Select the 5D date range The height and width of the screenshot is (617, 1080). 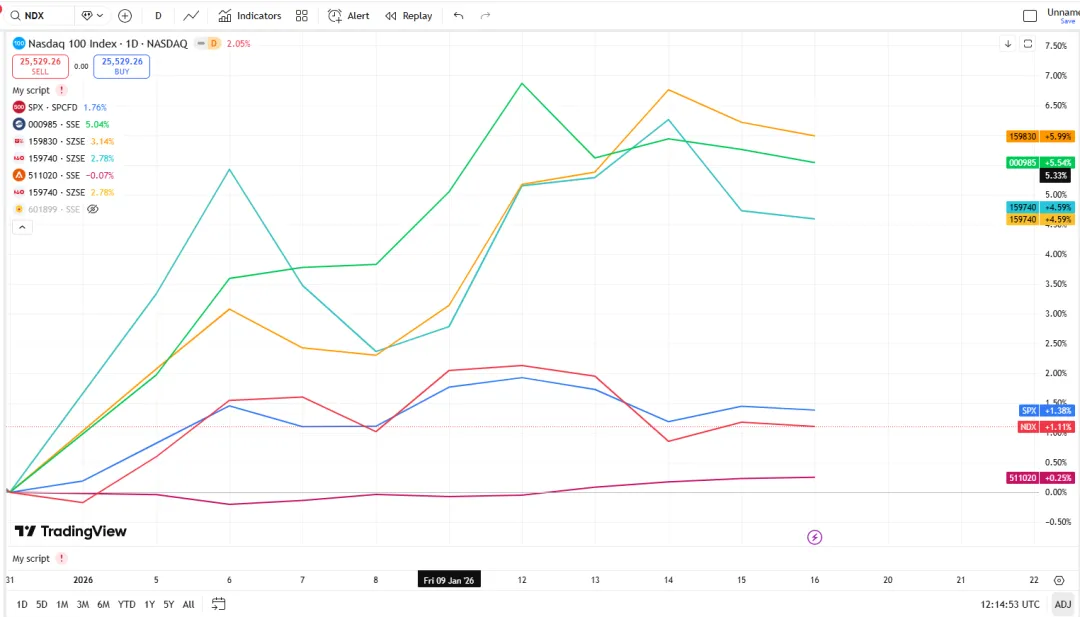tap(42, 605)
